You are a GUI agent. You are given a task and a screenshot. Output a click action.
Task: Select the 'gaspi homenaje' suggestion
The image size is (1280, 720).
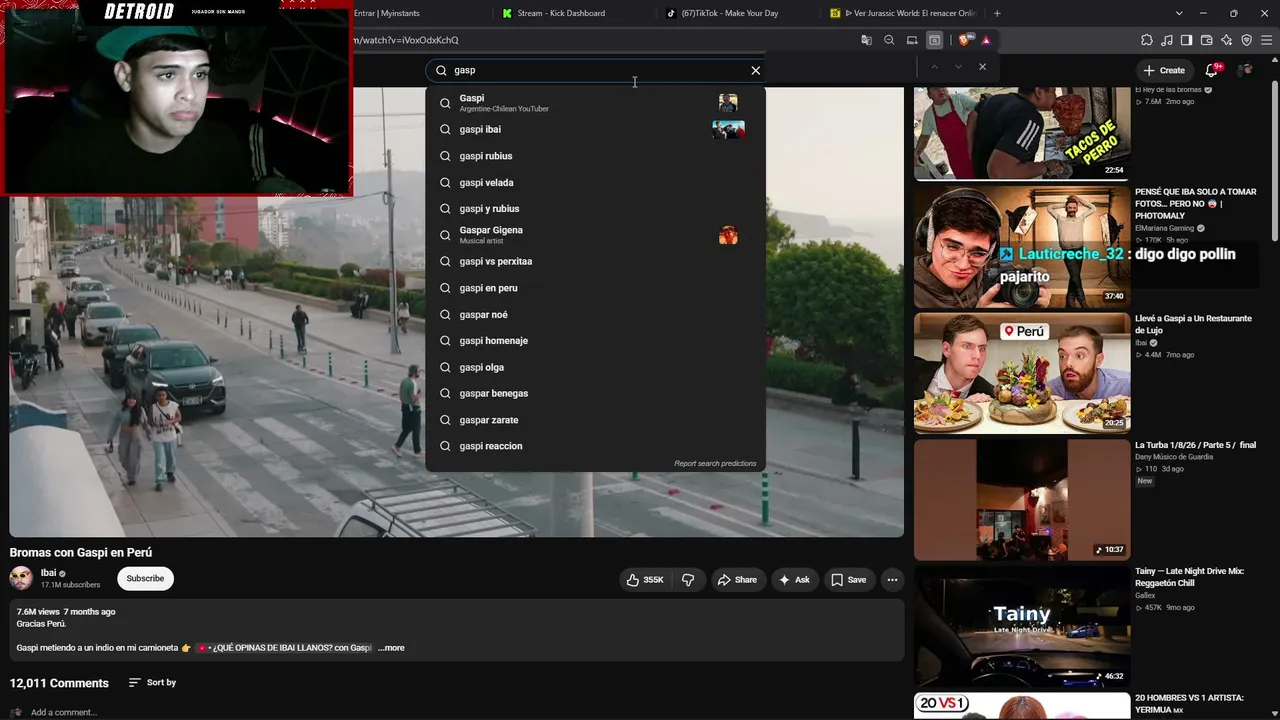click(x=595, y=341)
